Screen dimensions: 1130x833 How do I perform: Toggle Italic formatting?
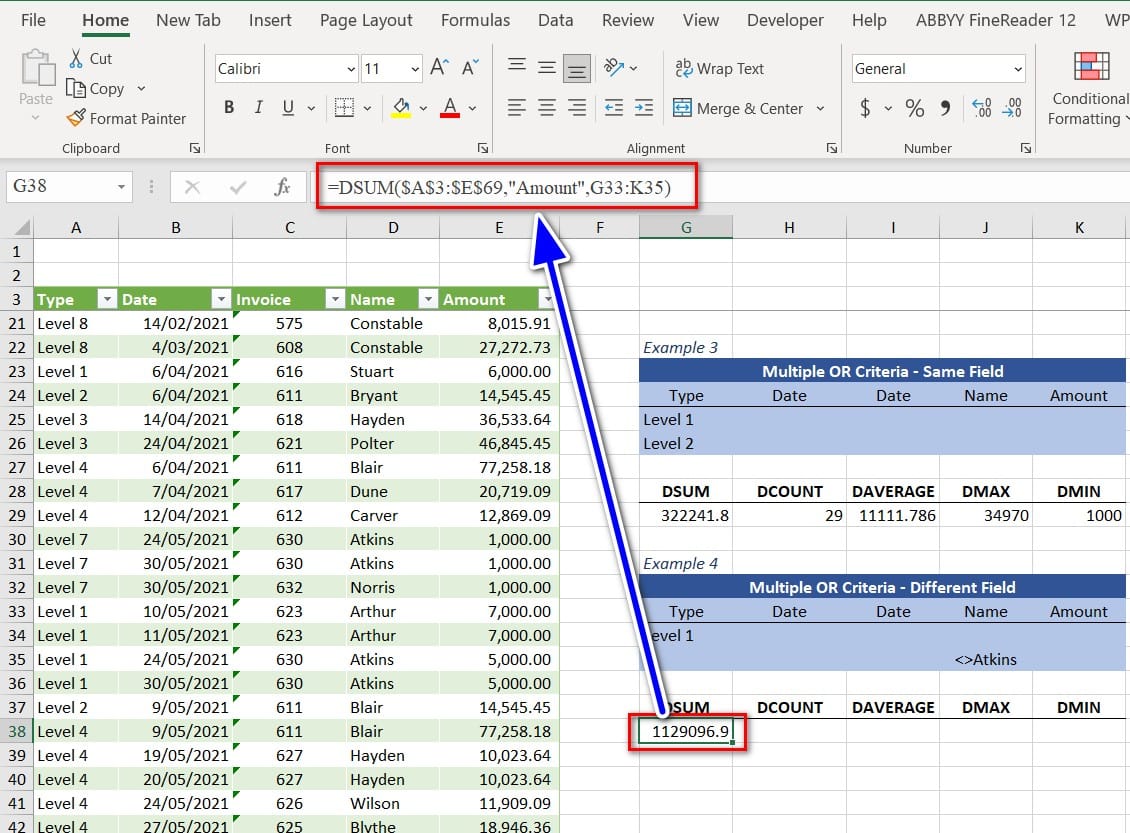click(259, 108)
